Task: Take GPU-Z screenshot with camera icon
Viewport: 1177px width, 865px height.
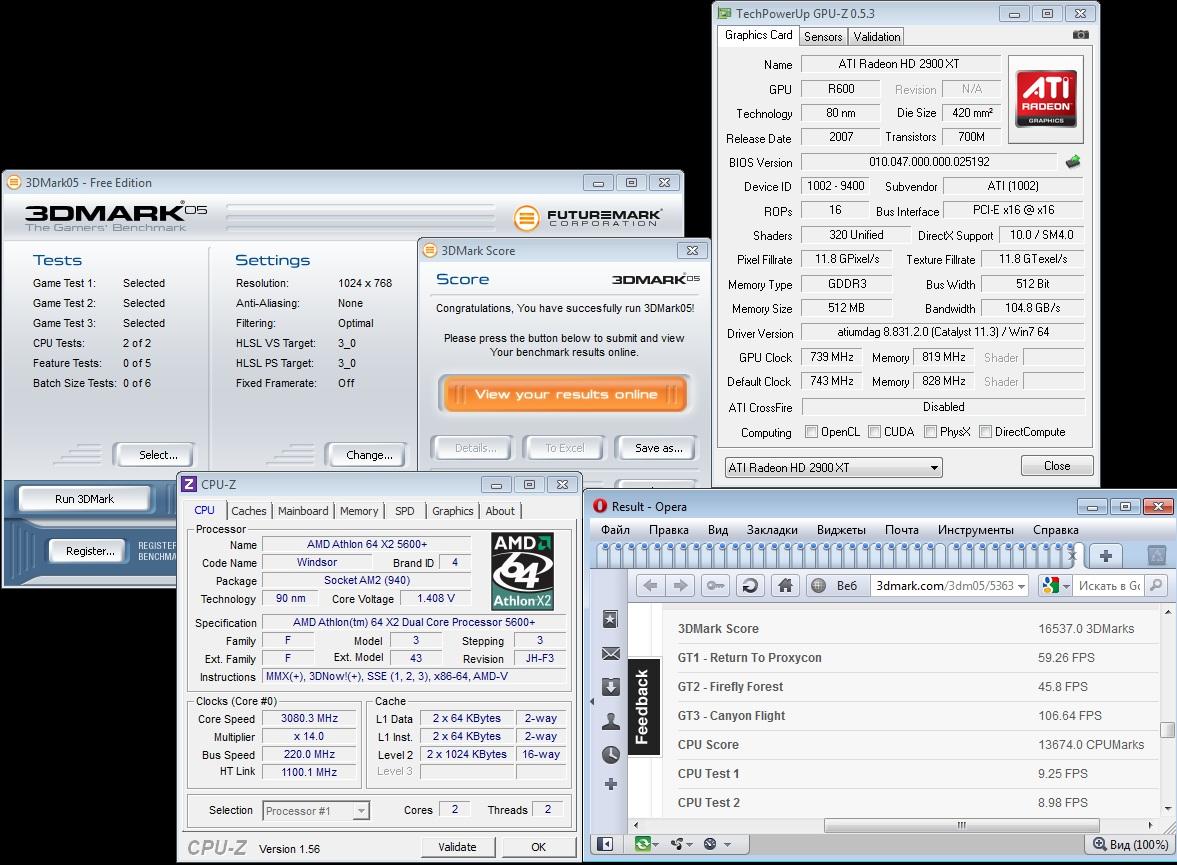Action: [1080, 35]
